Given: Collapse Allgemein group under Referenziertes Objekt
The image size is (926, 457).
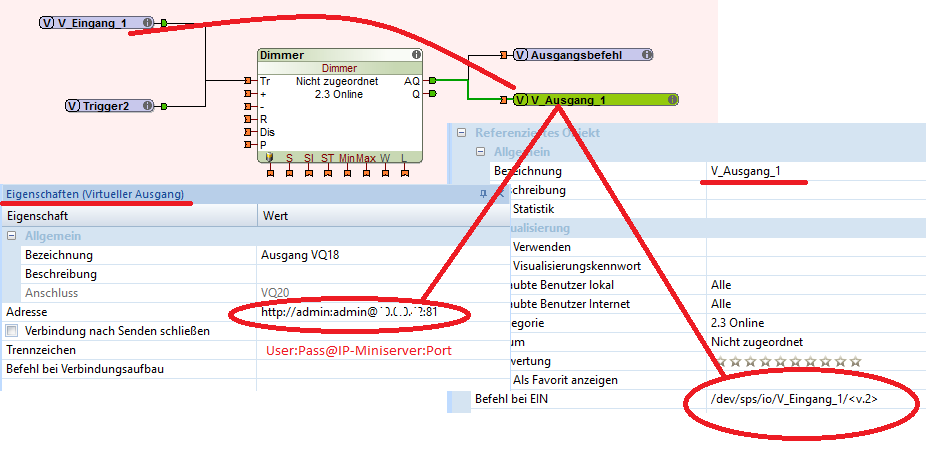Looking at the screenshot, I should pyautogui.click(x=481, y=152).
